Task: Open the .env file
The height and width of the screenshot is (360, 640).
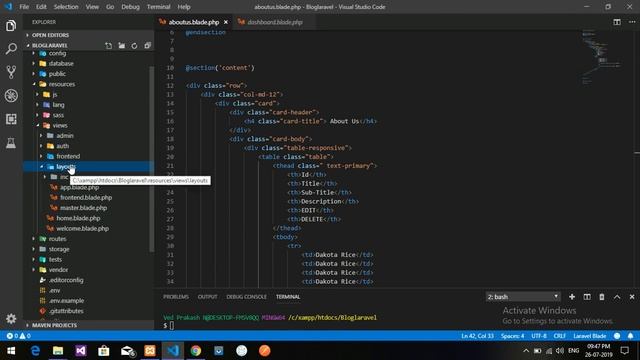Action: pos(54,290)
